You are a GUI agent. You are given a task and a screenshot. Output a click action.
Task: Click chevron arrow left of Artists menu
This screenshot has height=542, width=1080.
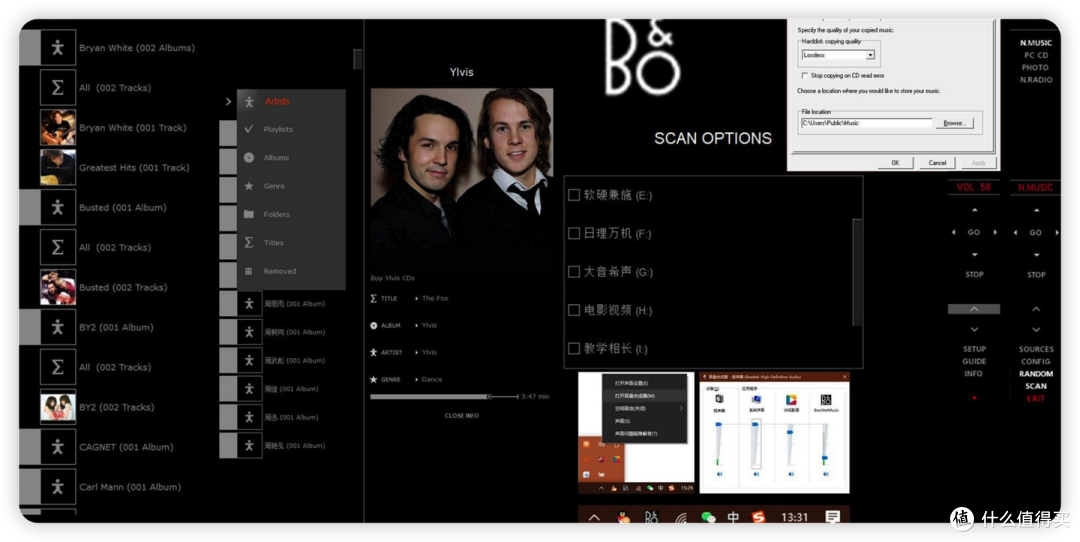(229, 101)
